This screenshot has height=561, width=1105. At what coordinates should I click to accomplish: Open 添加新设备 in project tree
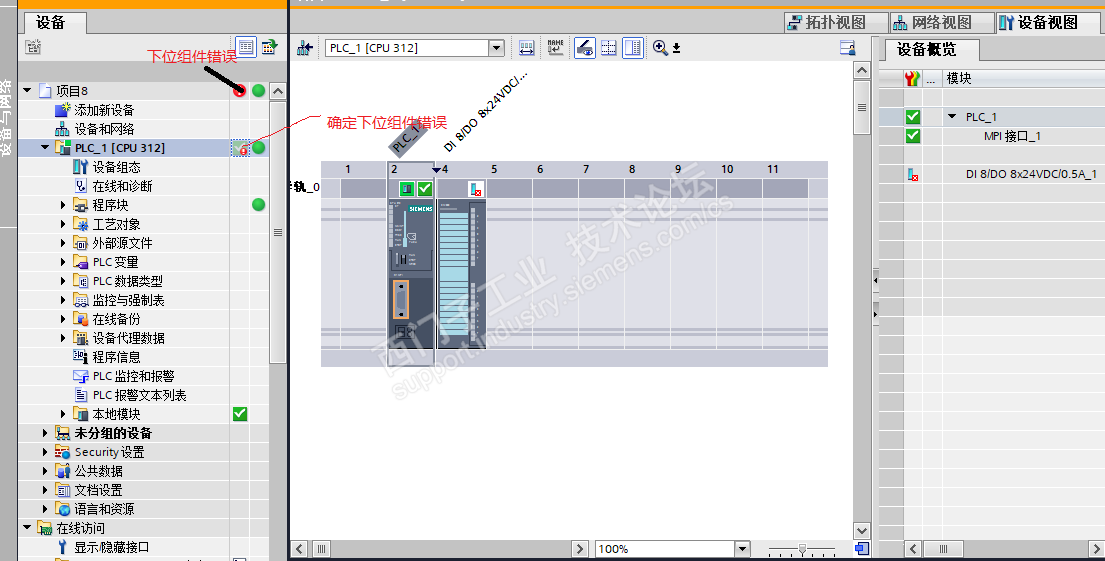click(x=104, y=110)
